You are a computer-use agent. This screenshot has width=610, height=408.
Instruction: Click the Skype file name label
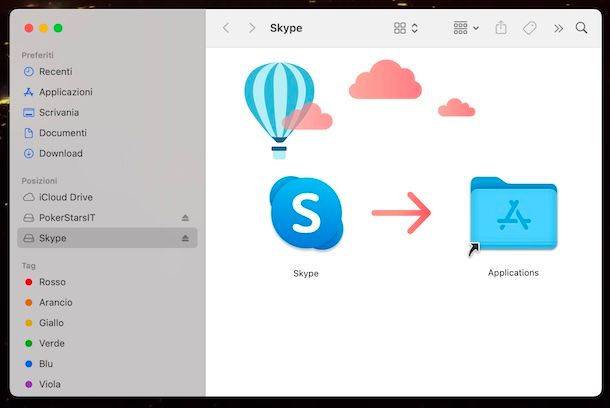pyautogui.click(x=306, y=273)
